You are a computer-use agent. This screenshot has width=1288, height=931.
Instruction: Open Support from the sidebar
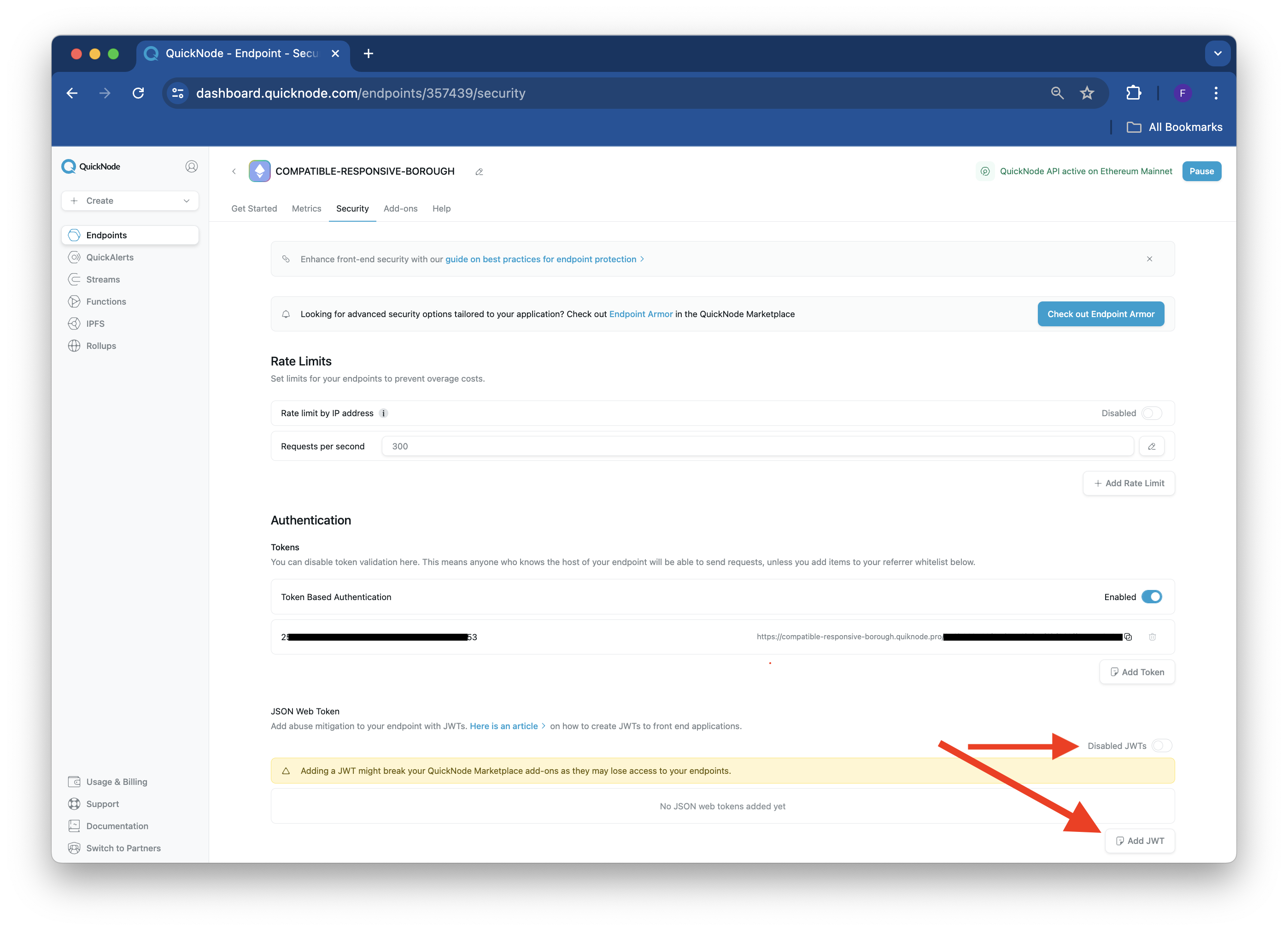tap(94, 804)
